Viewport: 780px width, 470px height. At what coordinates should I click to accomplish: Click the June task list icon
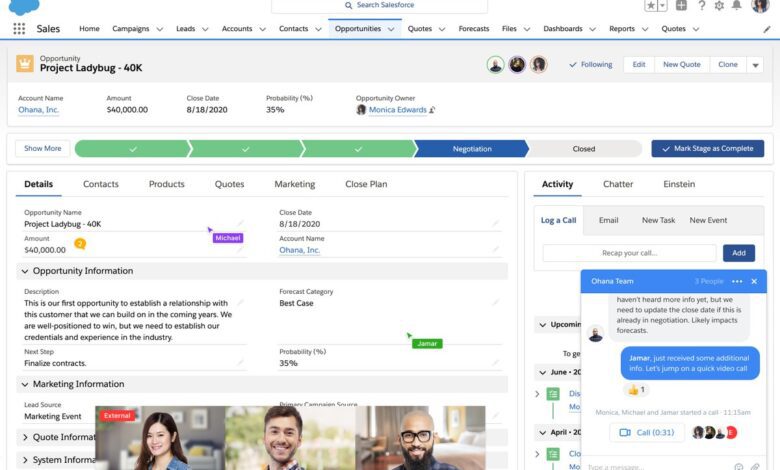553,394
